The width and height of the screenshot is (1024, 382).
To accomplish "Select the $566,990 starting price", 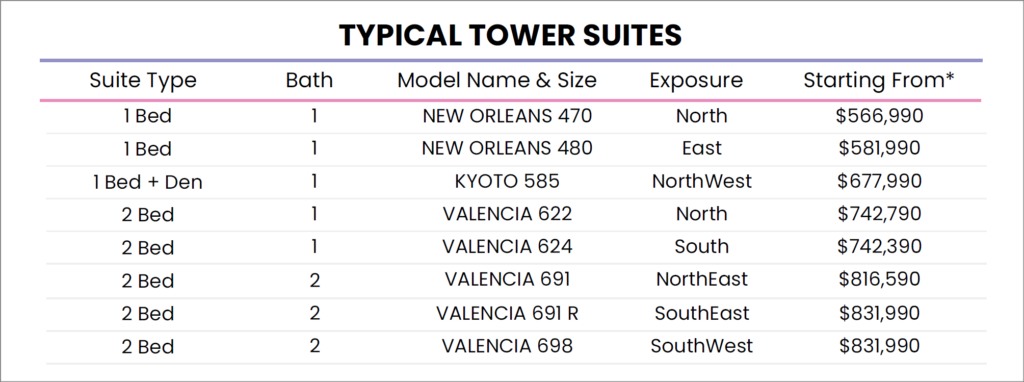I will pyautogui.click(x=880, y=116).
